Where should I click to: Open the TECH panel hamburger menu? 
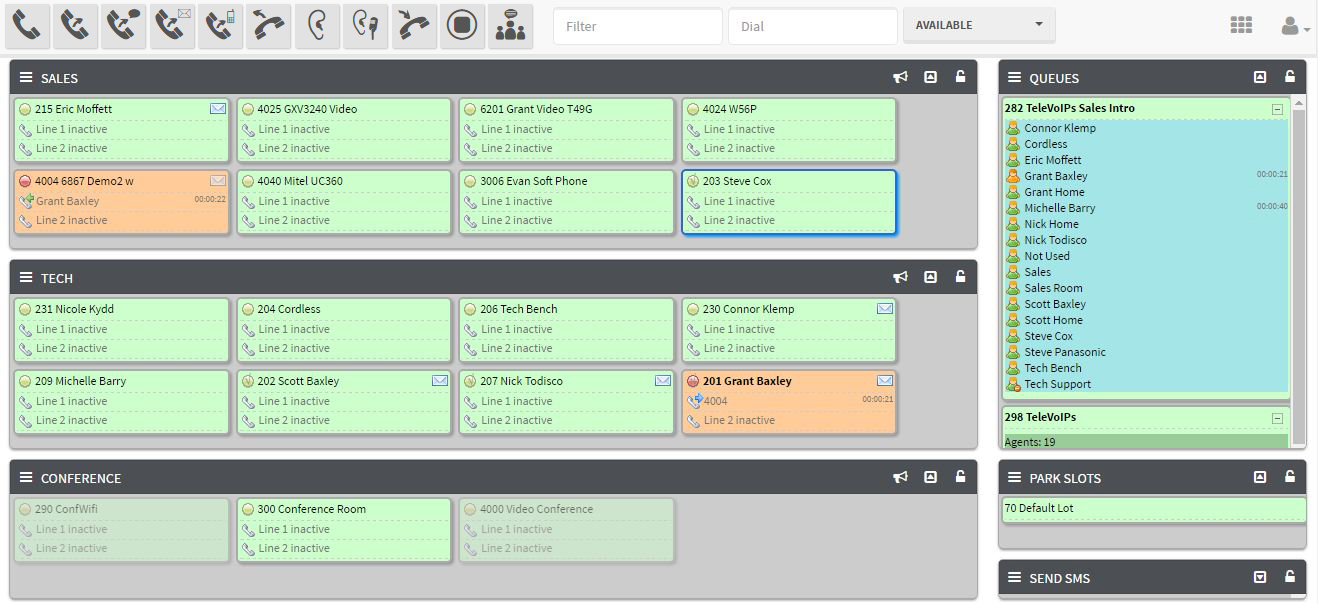(24, 277)
